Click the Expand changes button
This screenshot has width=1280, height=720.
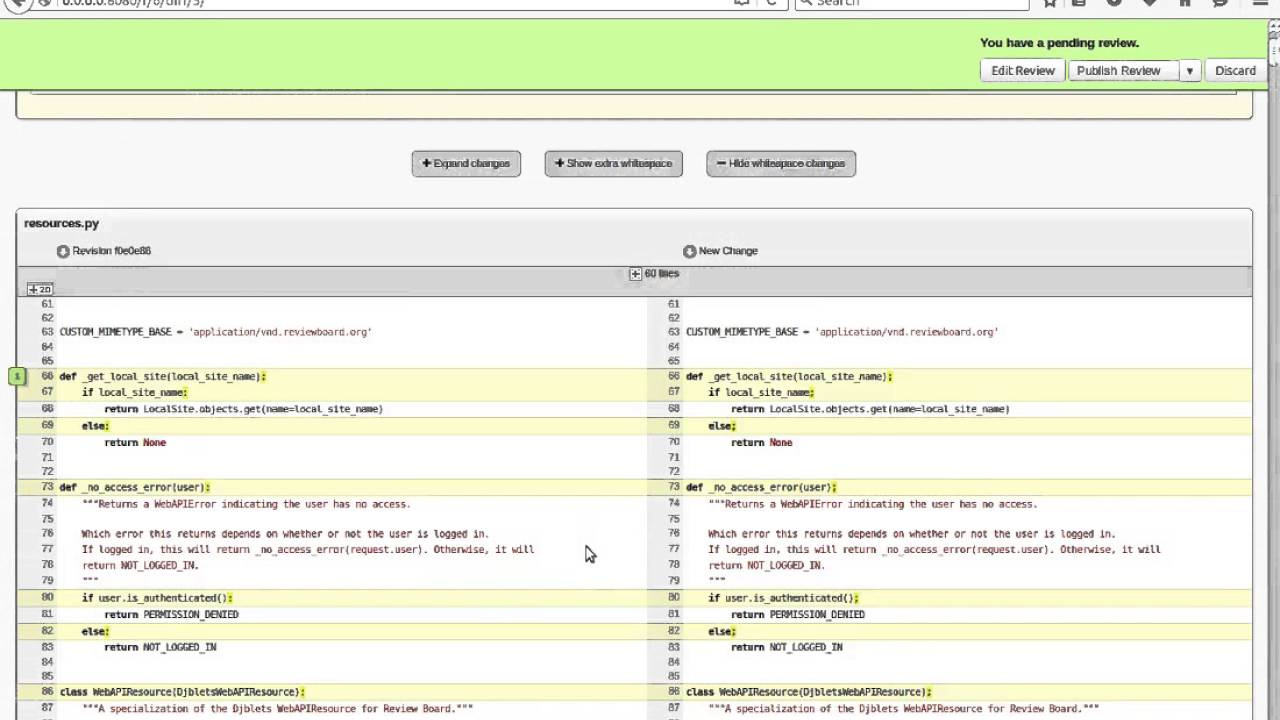(466, 163)
